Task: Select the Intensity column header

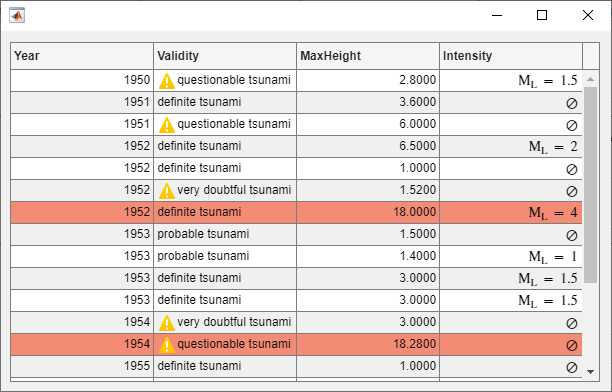Action: point(511,56)
